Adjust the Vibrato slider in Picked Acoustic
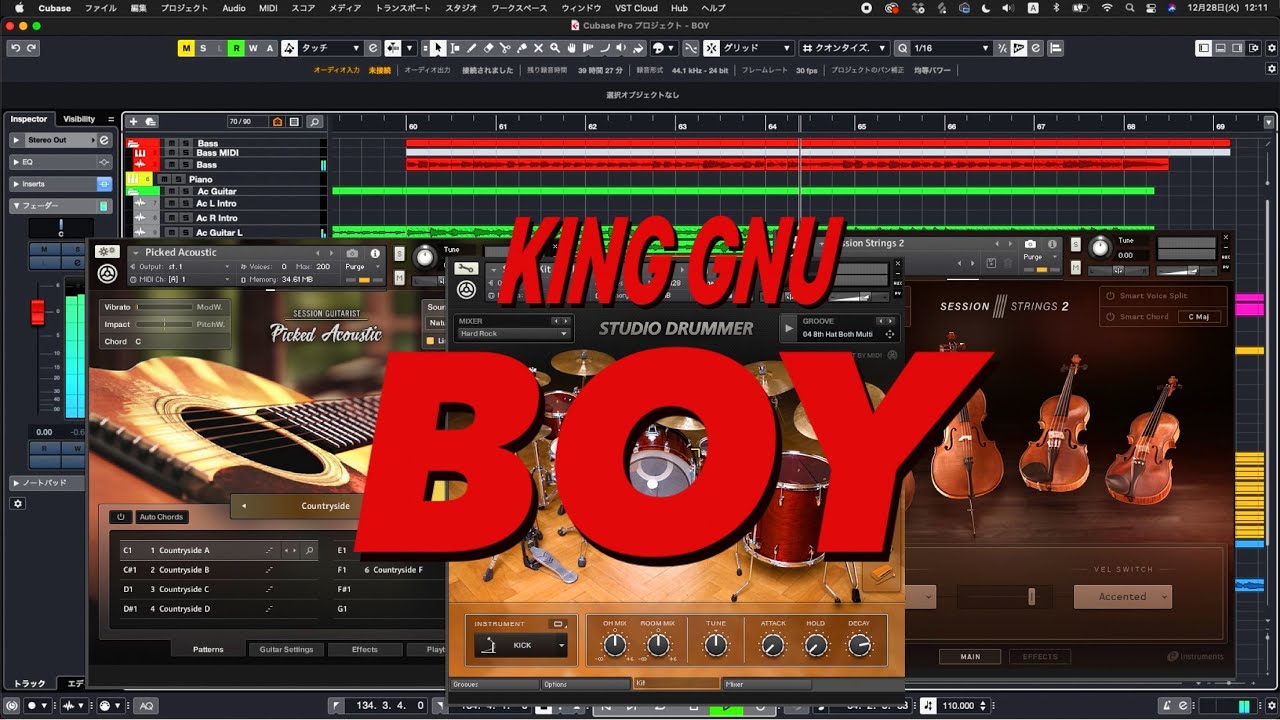The height and width of the screenshot is (720, 1280). pos(163,307)
